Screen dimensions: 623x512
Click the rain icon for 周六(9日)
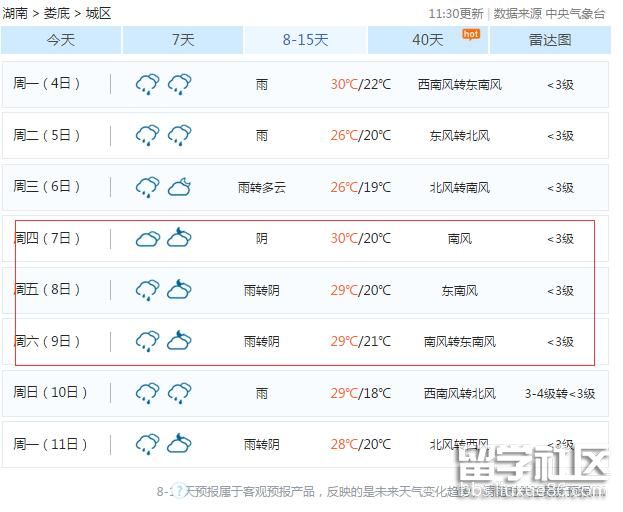147,341
